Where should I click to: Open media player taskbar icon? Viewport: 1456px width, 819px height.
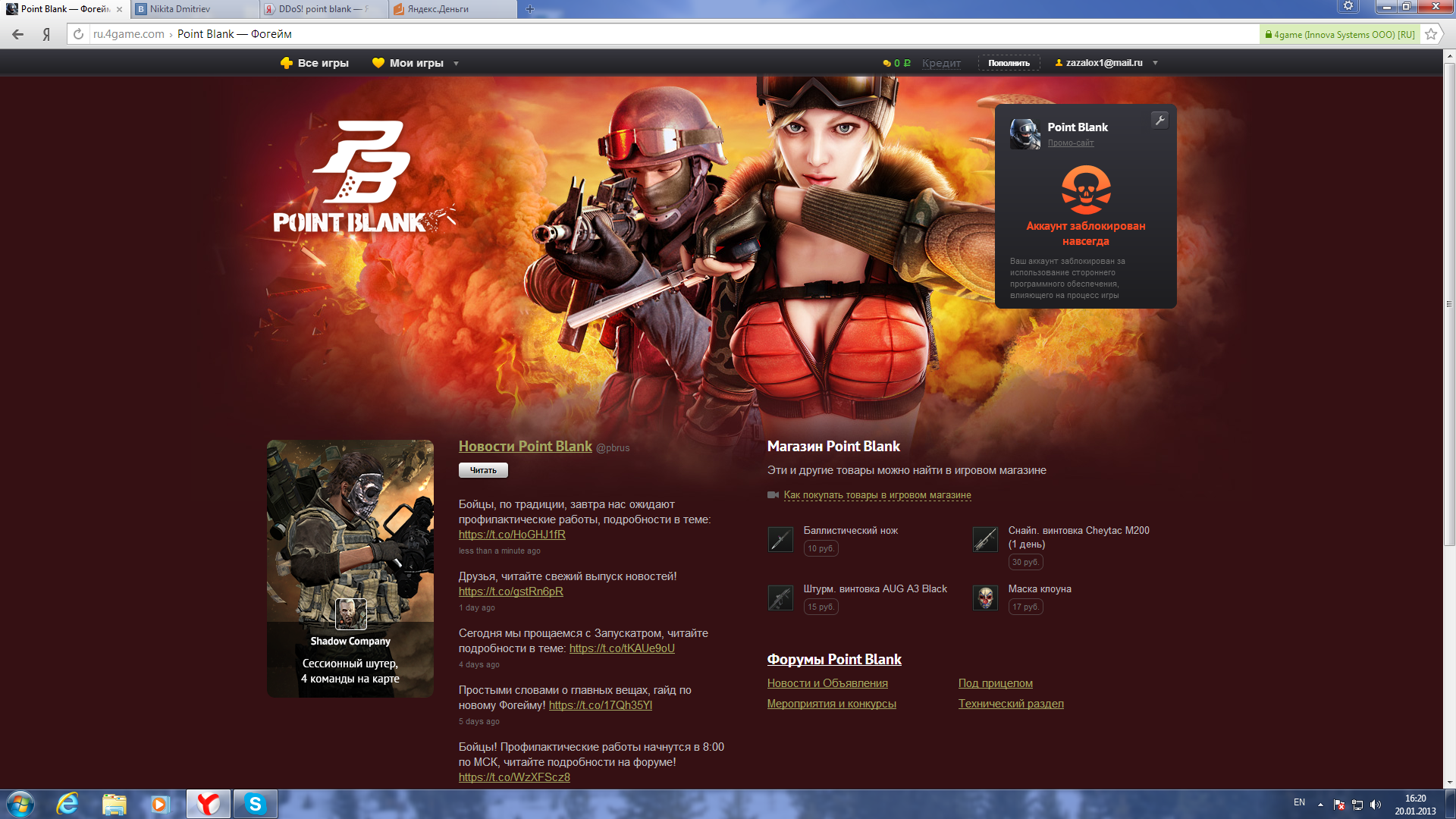[160, 804]
